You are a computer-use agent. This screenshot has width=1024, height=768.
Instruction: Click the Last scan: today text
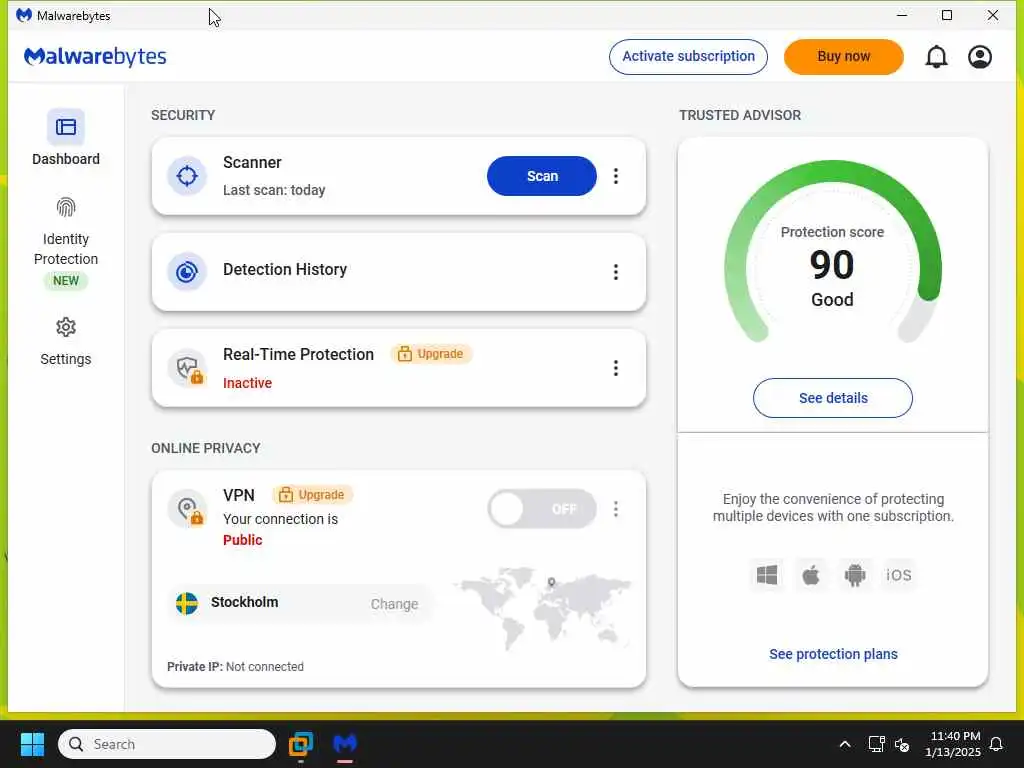click(x=274, y=190)
